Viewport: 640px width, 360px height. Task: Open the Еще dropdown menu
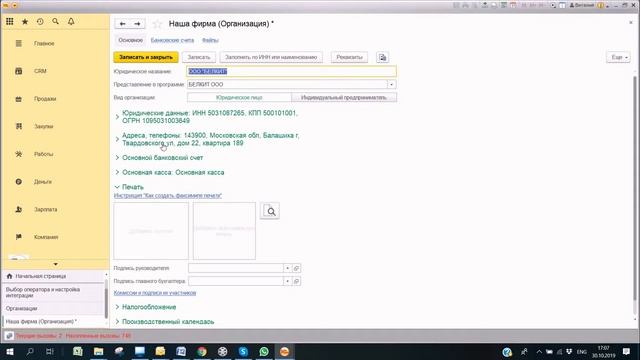(x=618, y=58)
